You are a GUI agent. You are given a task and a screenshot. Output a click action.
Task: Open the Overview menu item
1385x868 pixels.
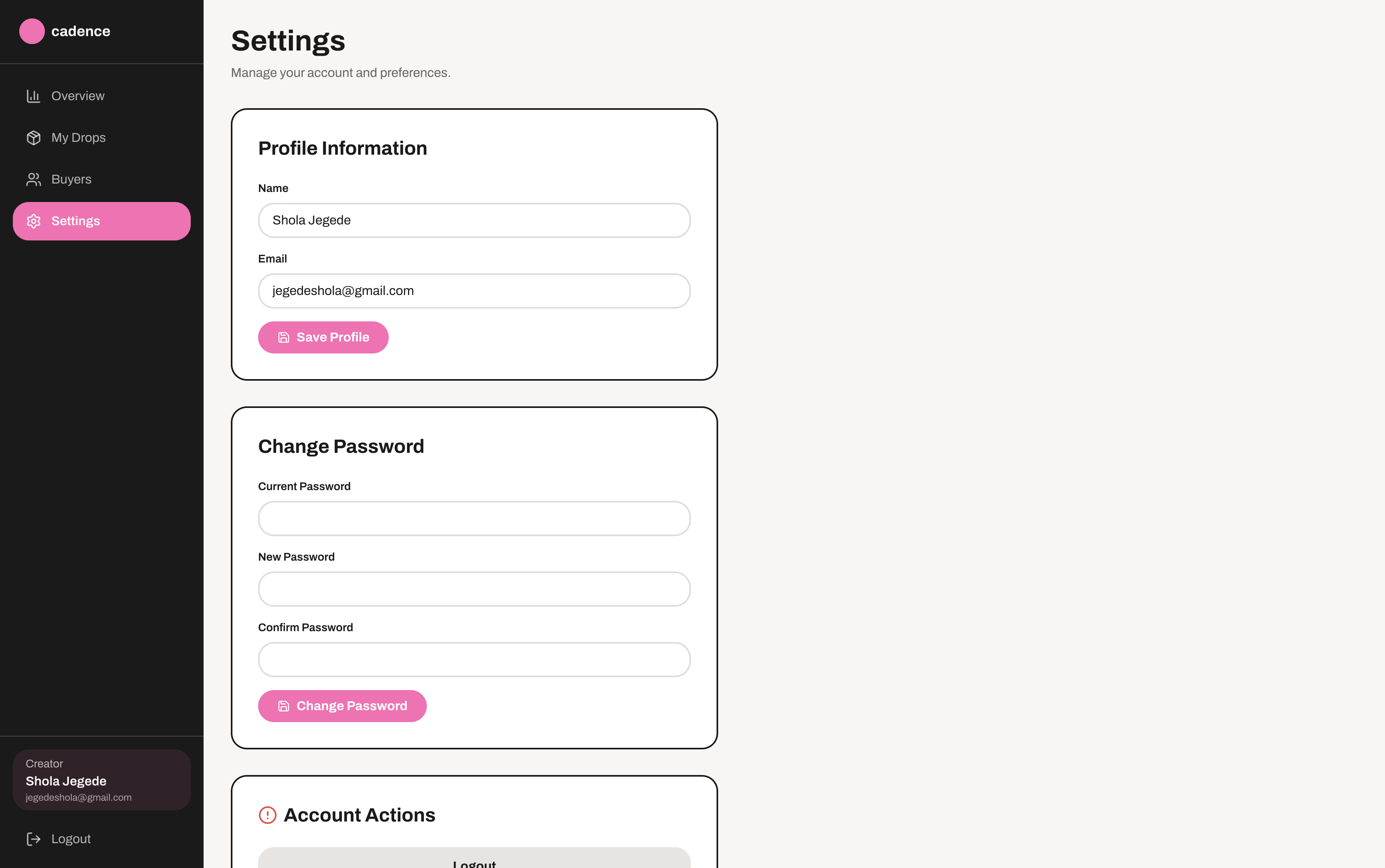tap(102, 96)
